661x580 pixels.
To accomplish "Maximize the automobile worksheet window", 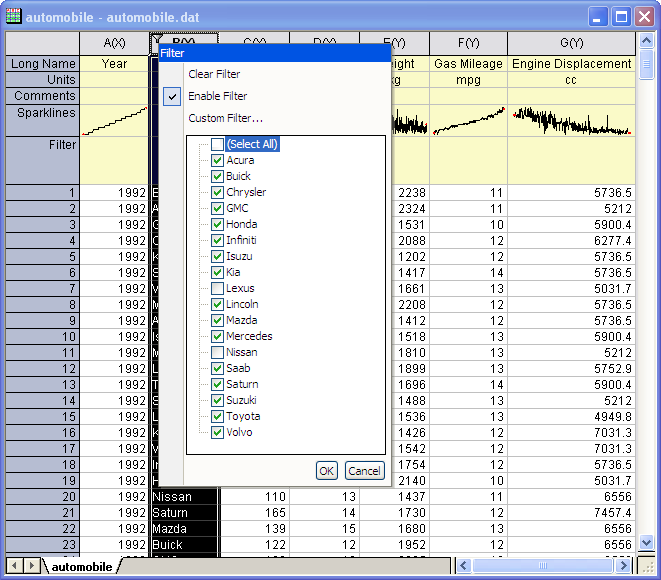I will [x=621, y=17].
